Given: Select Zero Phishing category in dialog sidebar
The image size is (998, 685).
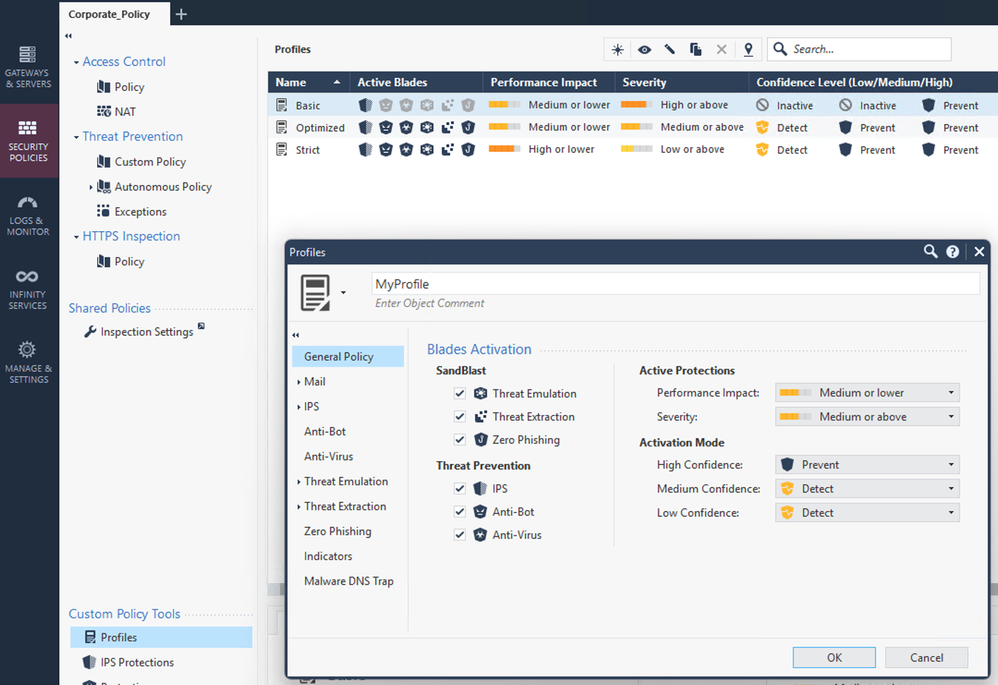Looking at the screenshot, I should pyautogui.click(x=337, y=532).
